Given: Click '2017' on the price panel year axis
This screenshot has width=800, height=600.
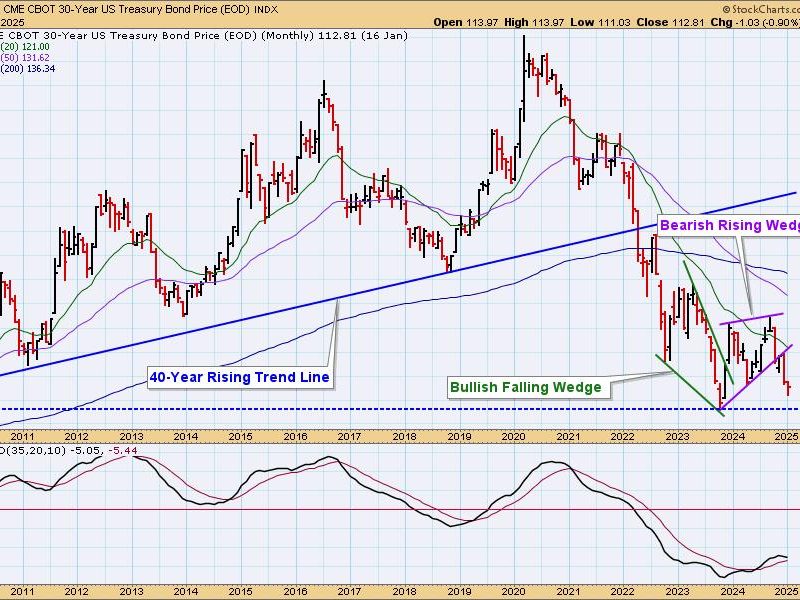Looking at the screenshot, I should pyautogui.click(x=349, y=437).
